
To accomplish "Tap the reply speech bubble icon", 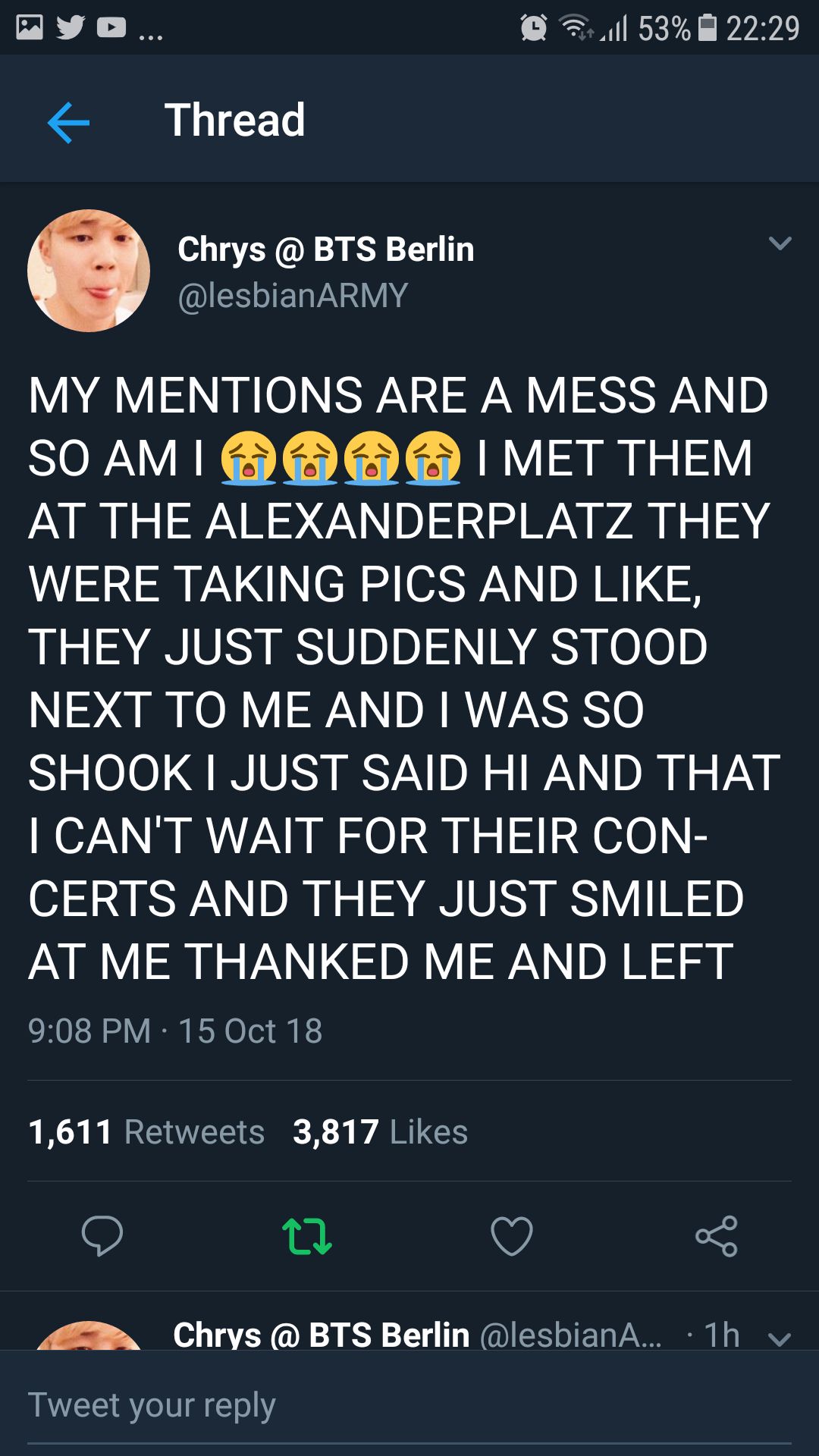I will click(102, 1235).
